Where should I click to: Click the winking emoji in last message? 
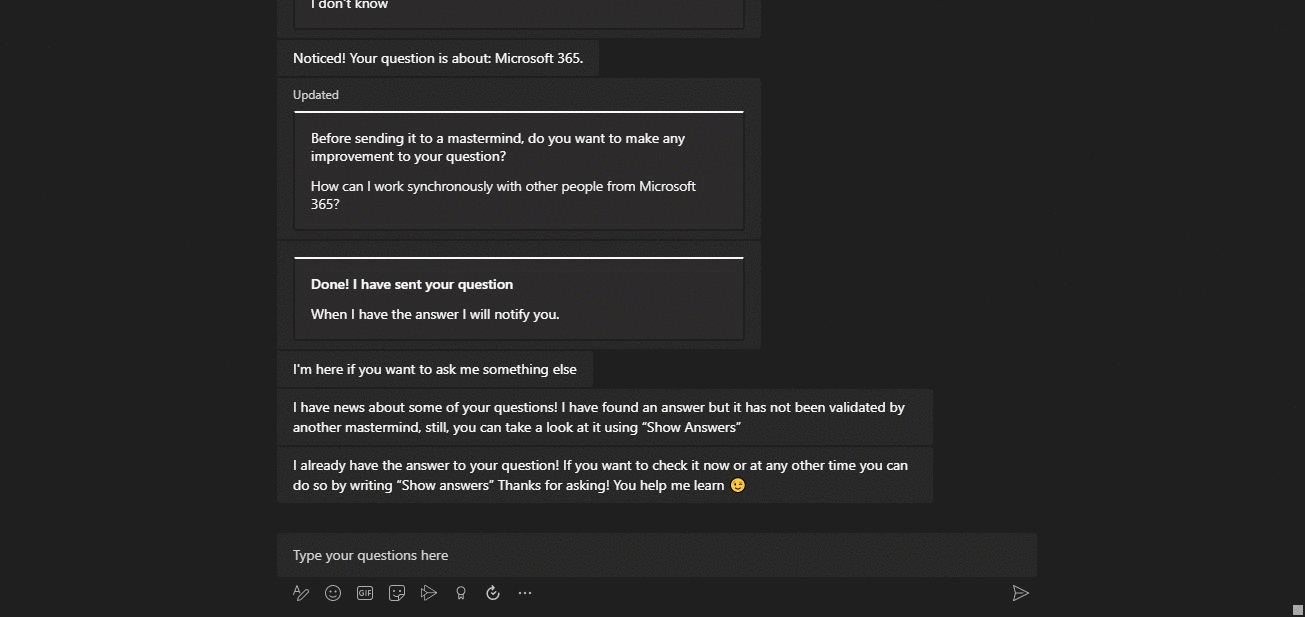738,485
